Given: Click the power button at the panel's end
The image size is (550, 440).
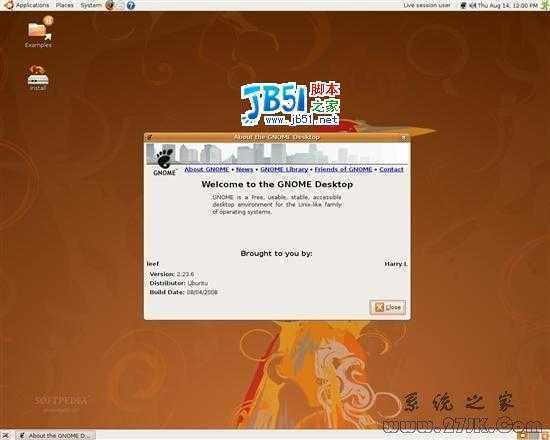Looking at the screenshot, I should tap(544, 5).
